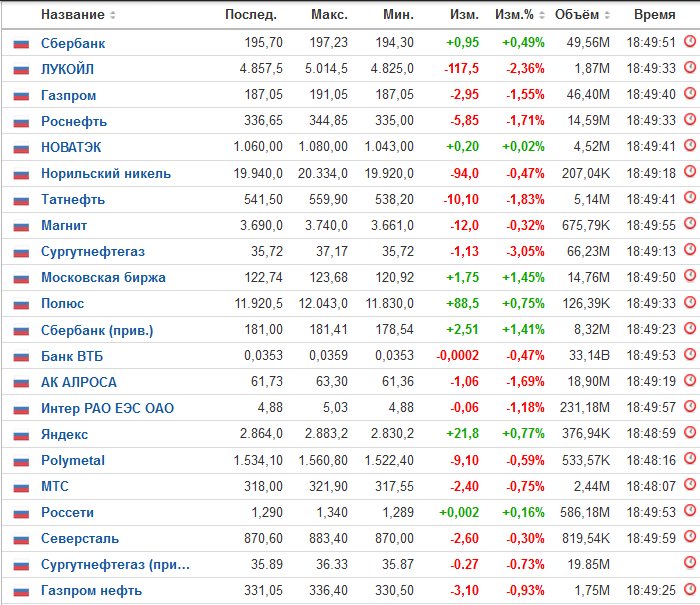Click the clock icon in the Банк ВТБ row
The image size is (700, 605).
pyautogui.click(x=690, y=354)
